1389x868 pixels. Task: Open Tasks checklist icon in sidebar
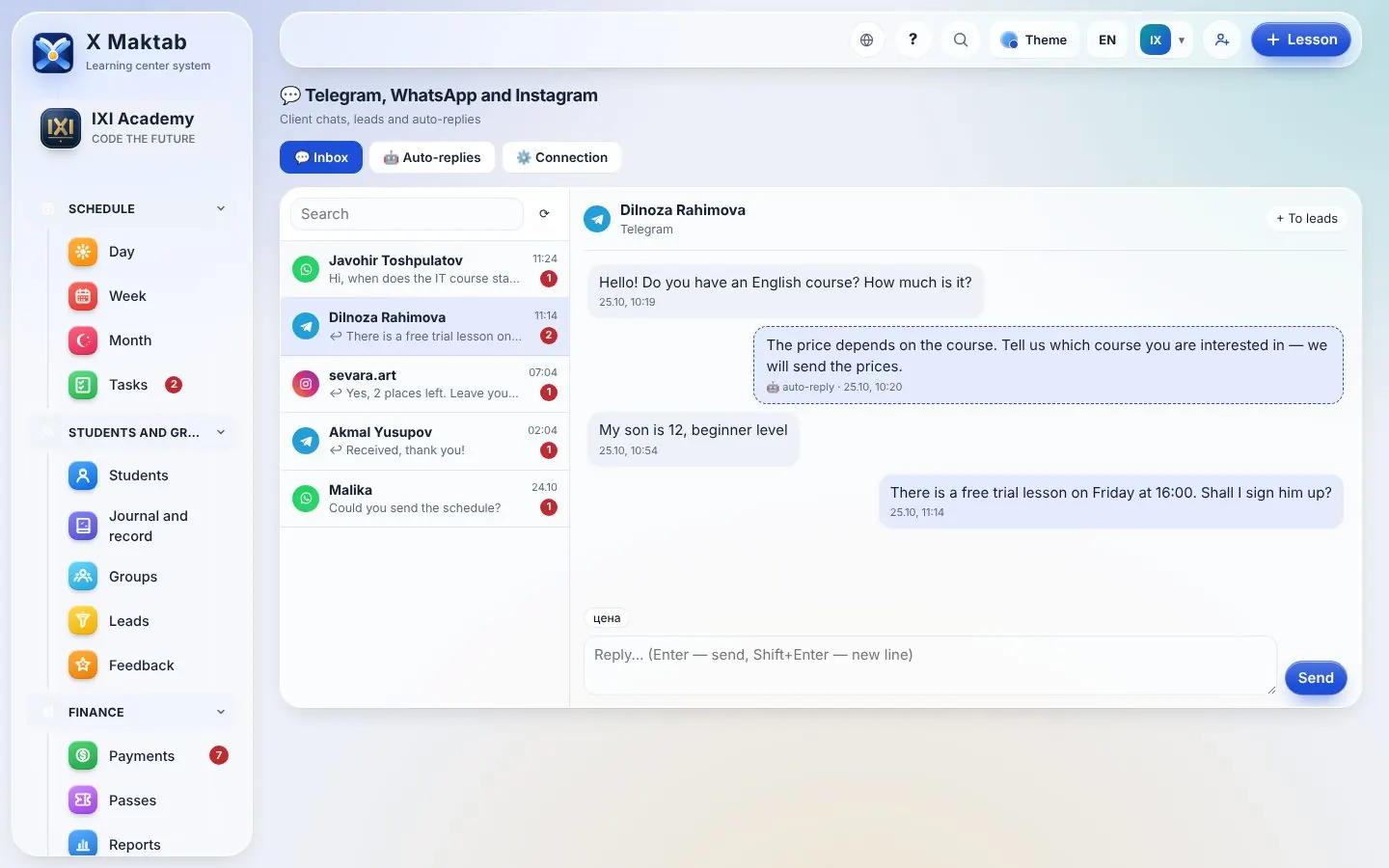coord(83,385)
